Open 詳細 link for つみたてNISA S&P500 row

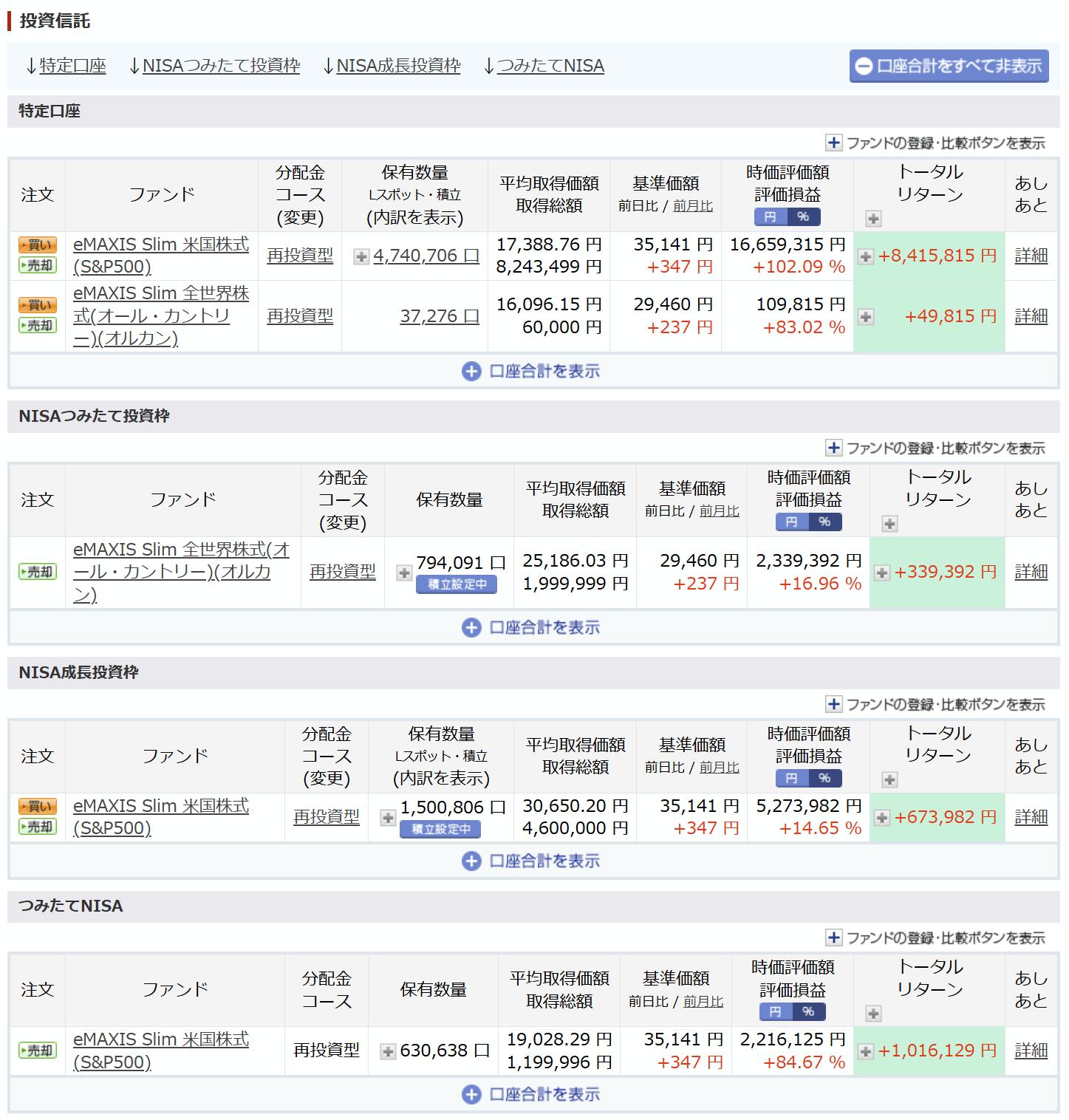click(x=1031, y=1051)
